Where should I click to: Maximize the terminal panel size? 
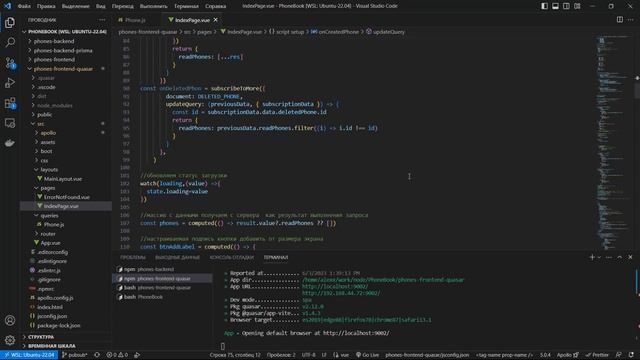pos(620,257)
